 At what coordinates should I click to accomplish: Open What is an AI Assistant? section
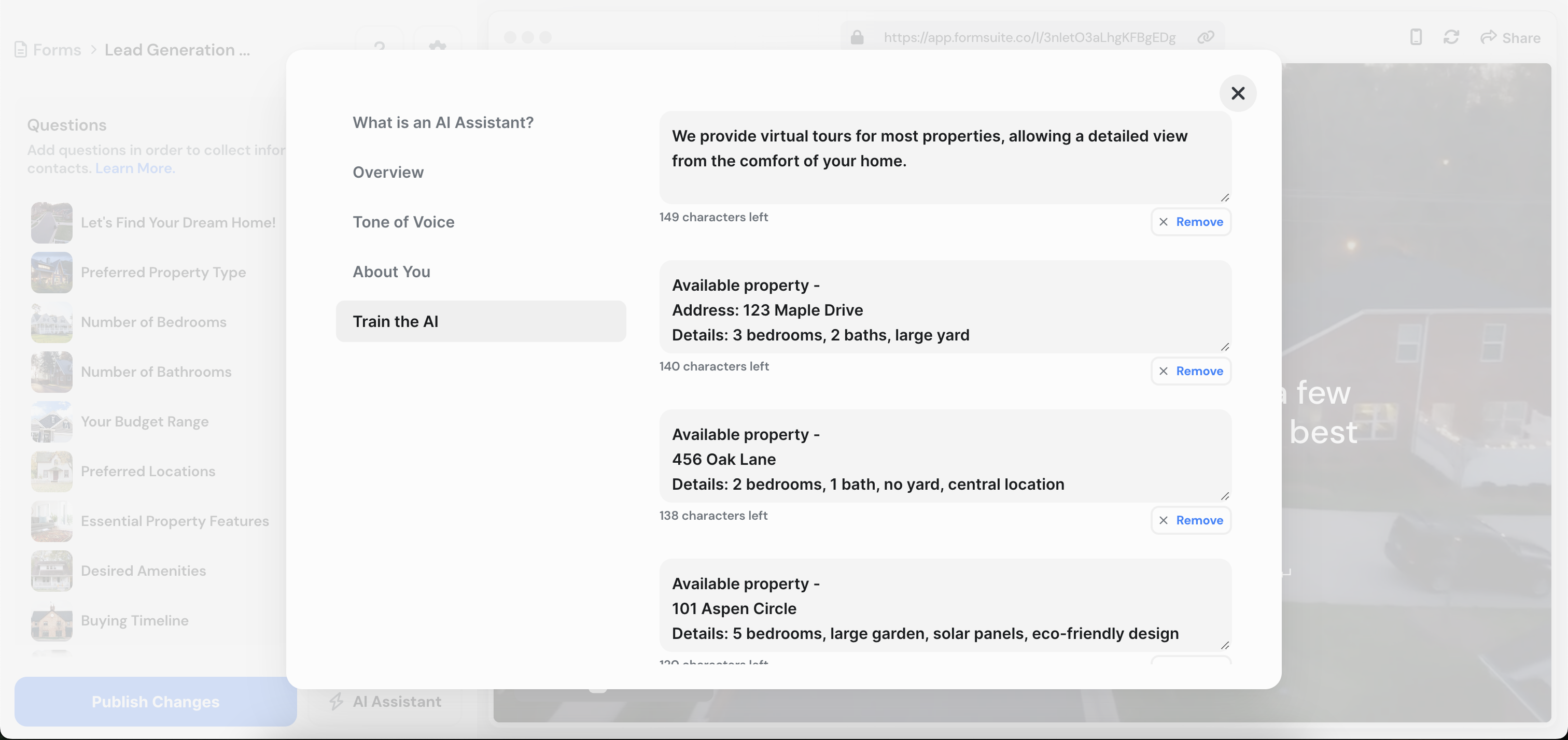click(x=442, y=123)
